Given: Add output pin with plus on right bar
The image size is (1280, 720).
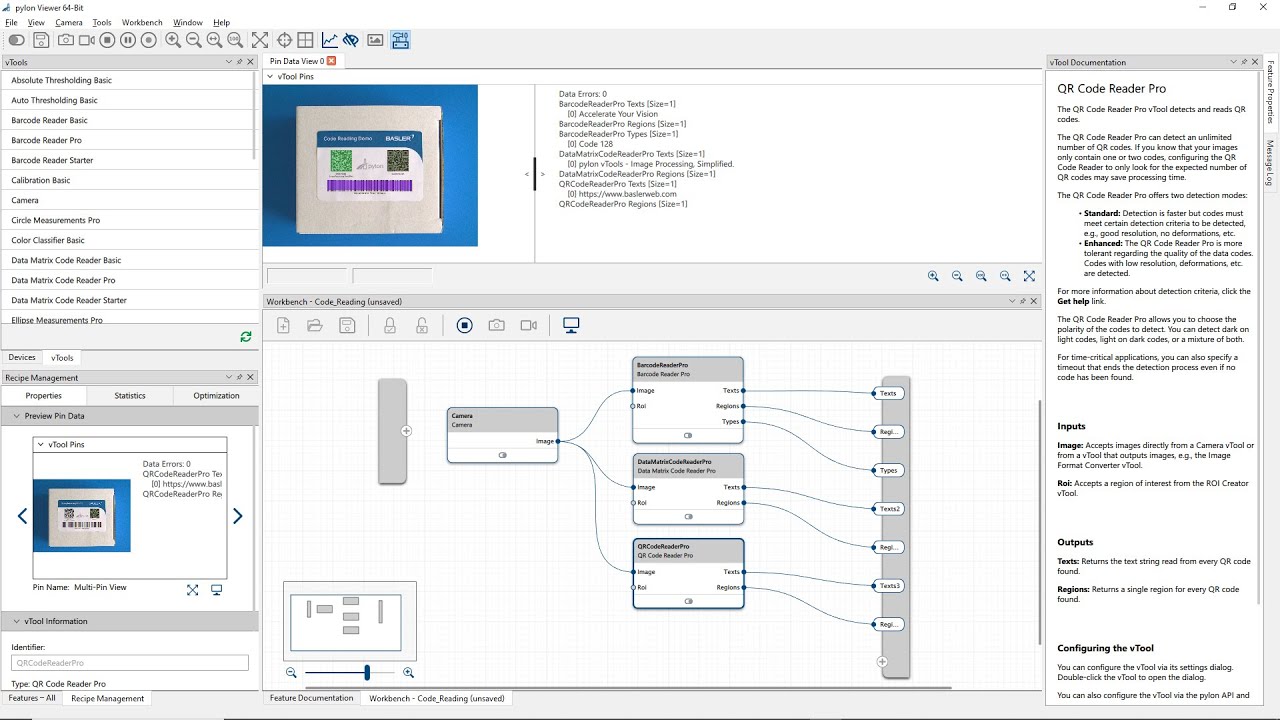Looking at the screenshot, I should point(882,661).
